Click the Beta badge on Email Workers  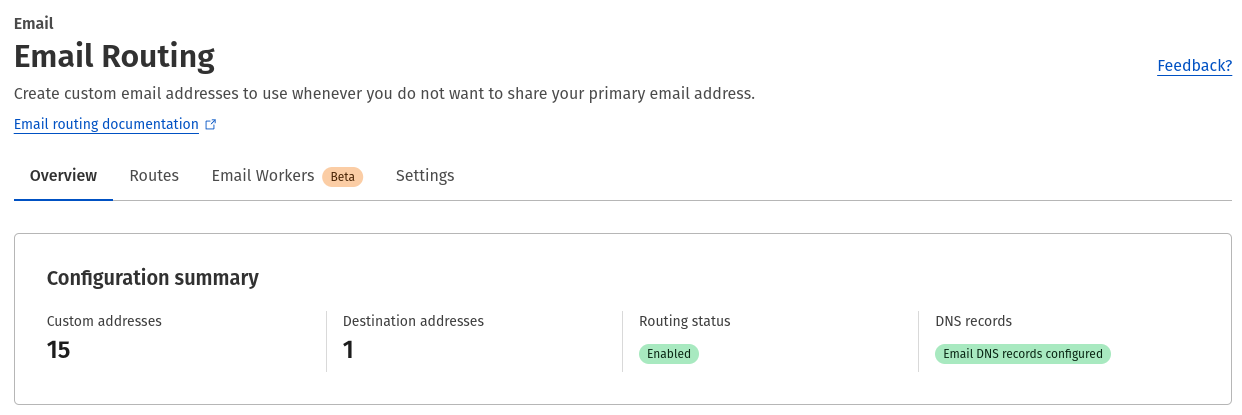tap(342, 177)
